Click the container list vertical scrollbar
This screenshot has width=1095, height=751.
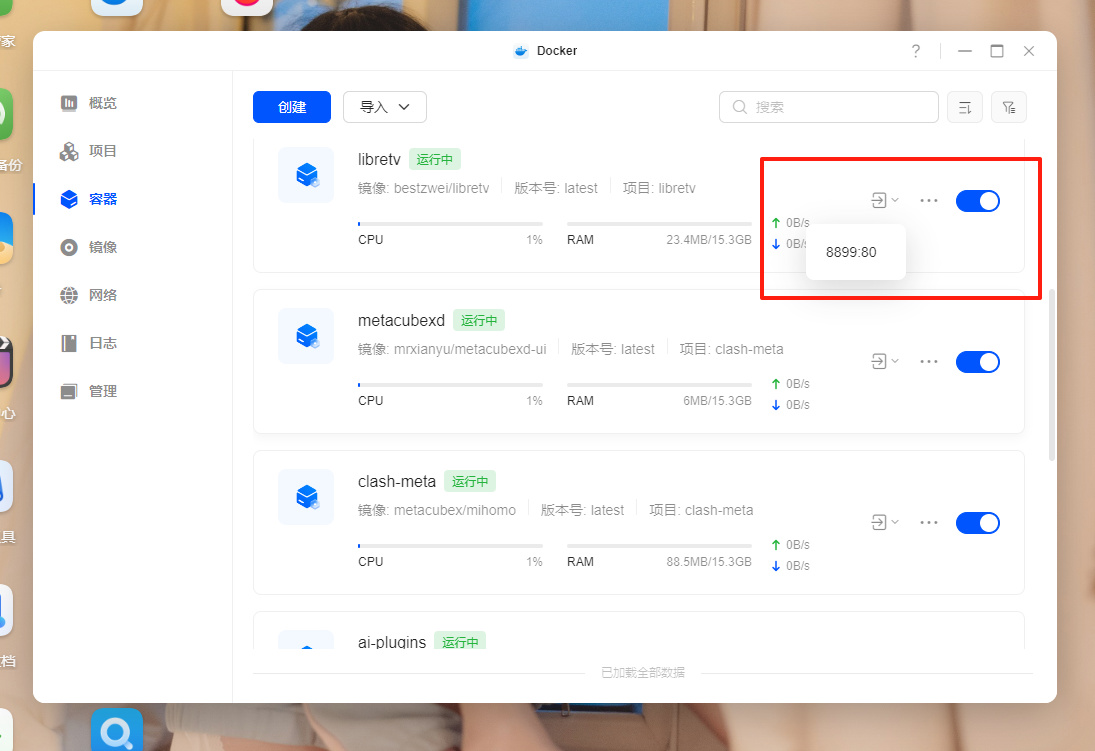1052,374
